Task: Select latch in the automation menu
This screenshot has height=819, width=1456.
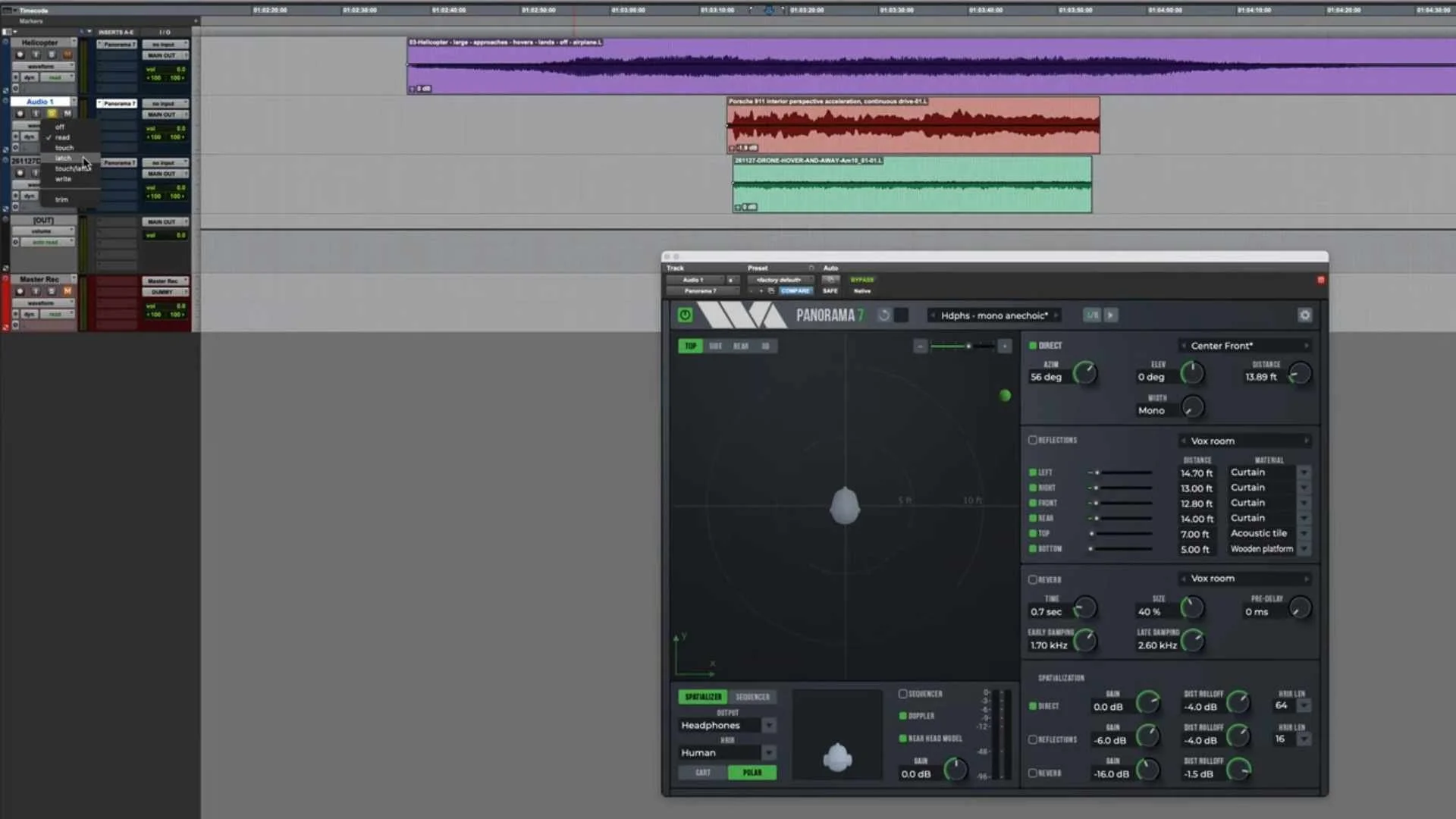Action: click(x=64, y=158)
